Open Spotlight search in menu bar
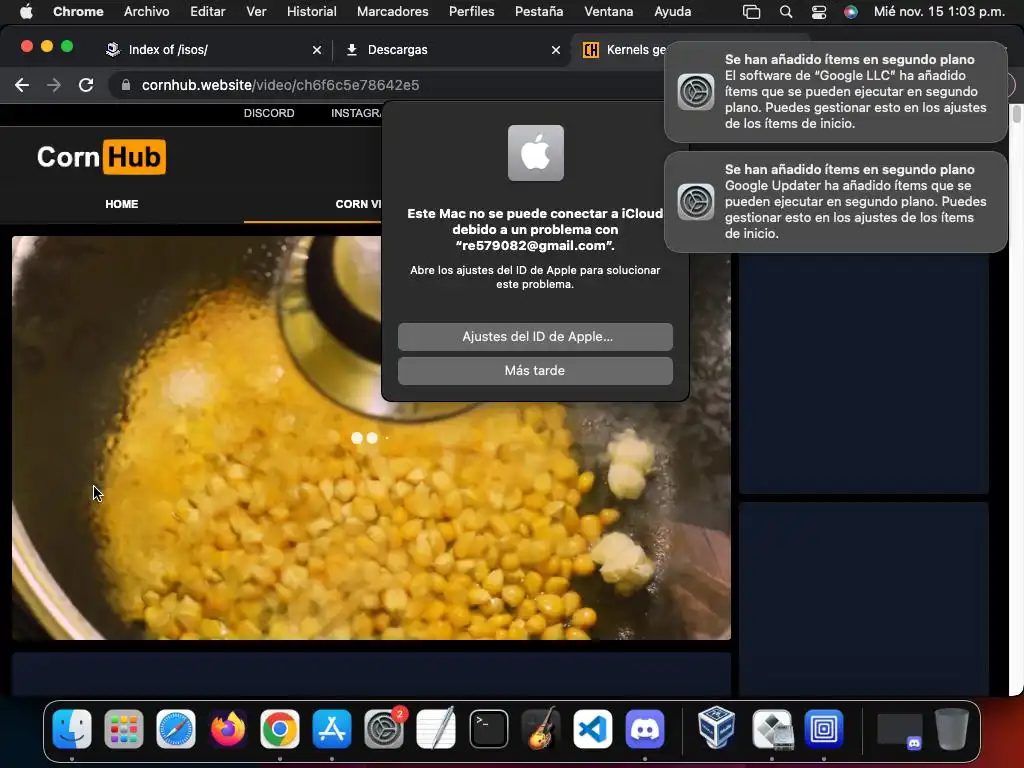The height and width of the screenshot is (768, 1024). point(786,12)
